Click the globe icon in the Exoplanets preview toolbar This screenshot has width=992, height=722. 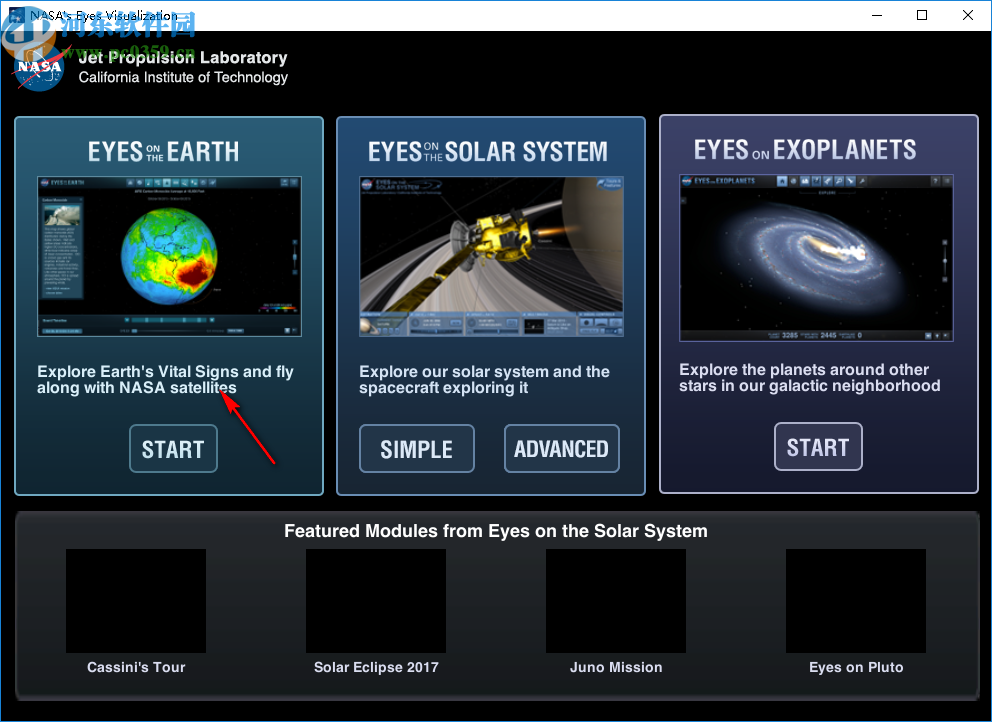794,181
